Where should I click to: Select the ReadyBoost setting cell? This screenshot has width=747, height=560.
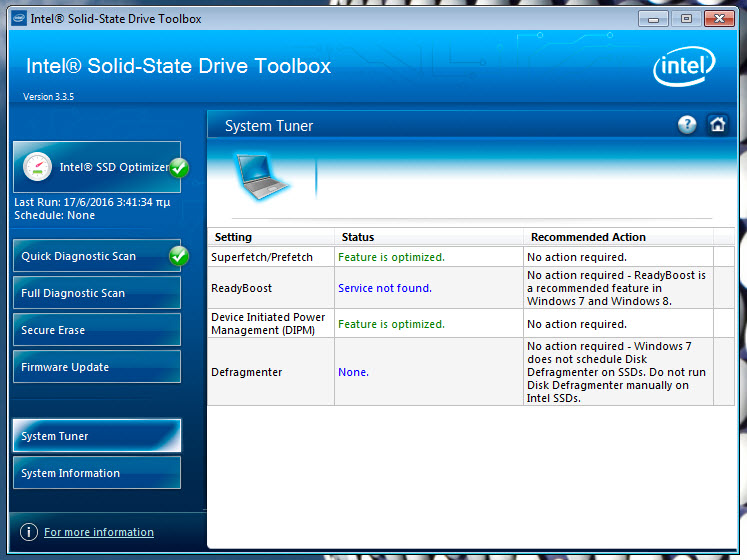tap(271, 288)
